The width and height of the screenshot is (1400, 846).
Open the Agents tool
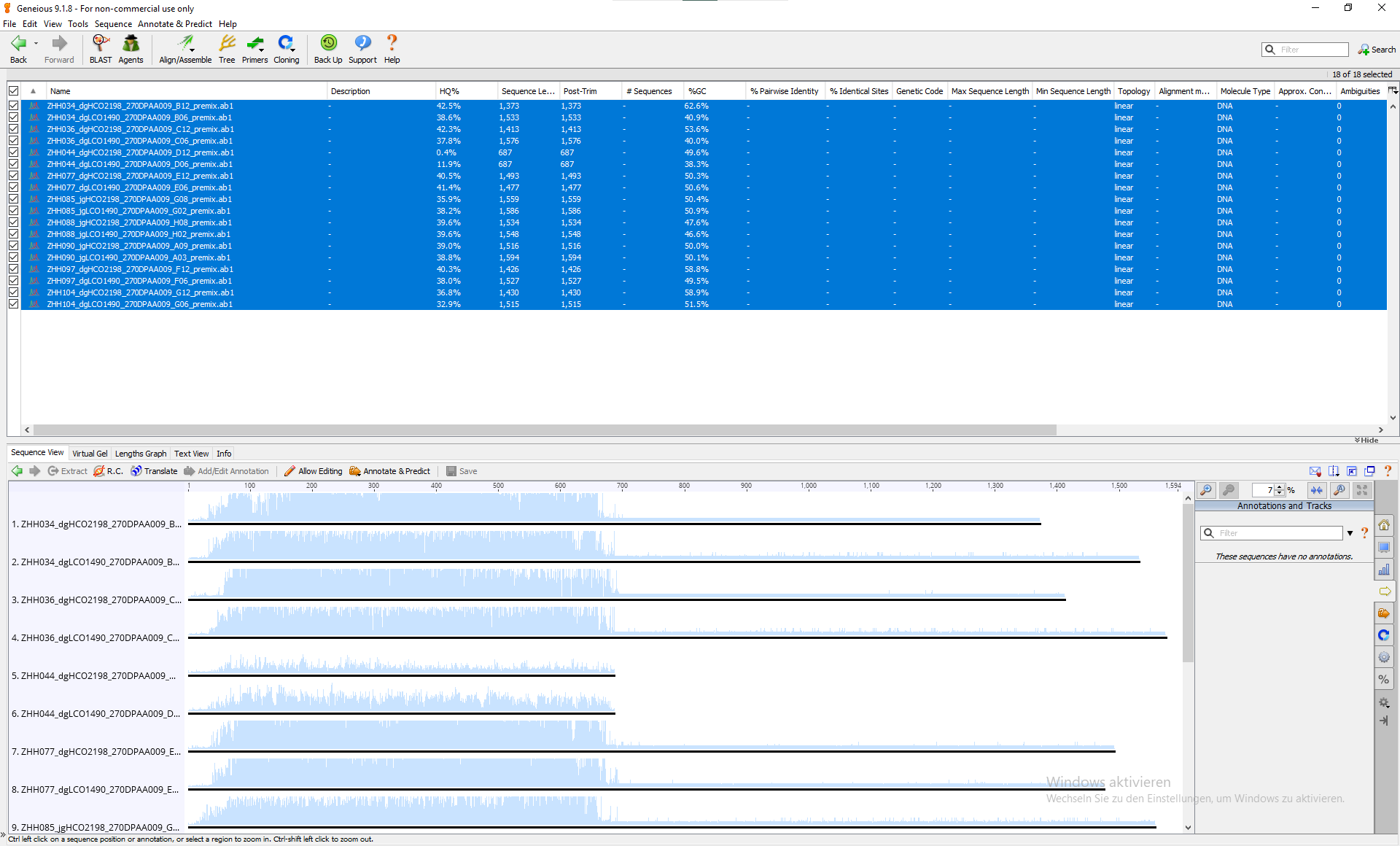131,49
